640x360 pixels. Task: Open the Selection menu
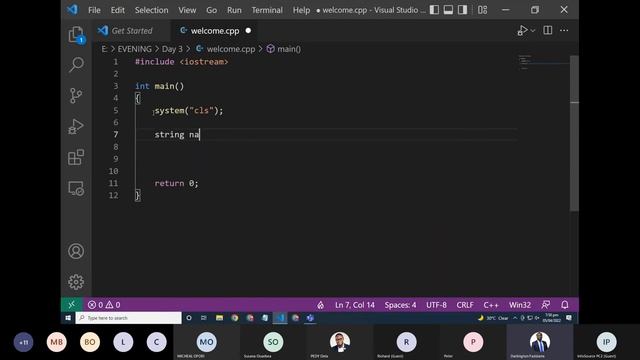click(x=151, y=10)
